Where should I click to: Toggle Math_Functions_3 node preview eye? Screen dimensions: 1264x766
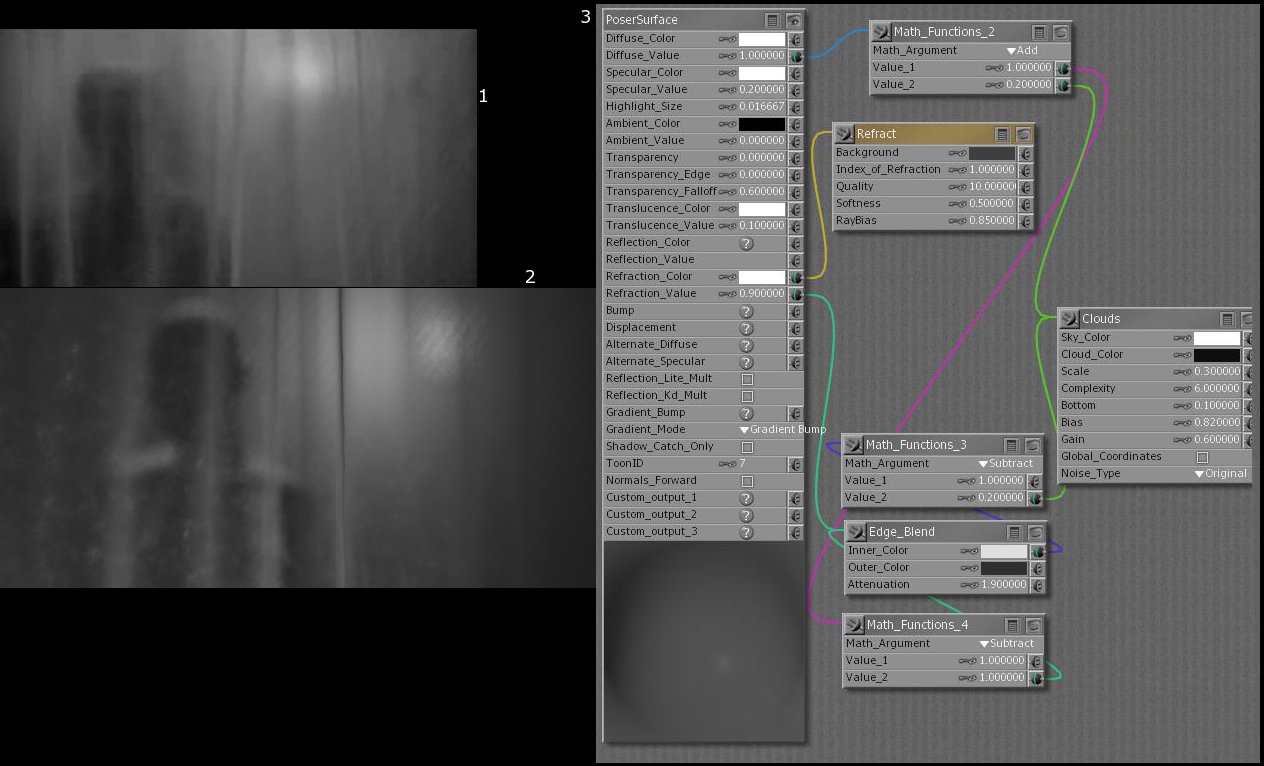click(x=1033, y=445)
